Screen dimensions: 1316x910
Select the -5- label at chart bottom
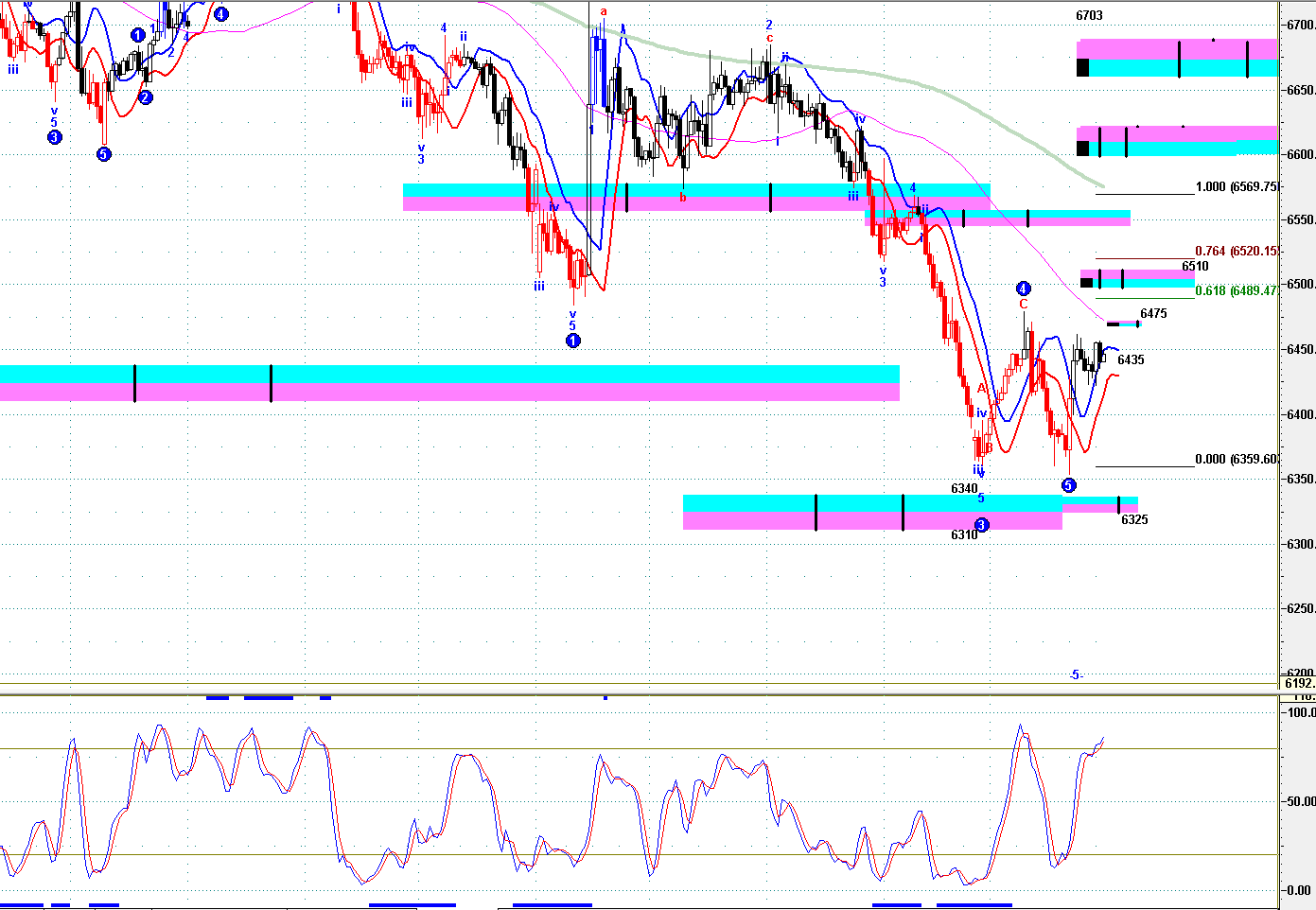1076,674
